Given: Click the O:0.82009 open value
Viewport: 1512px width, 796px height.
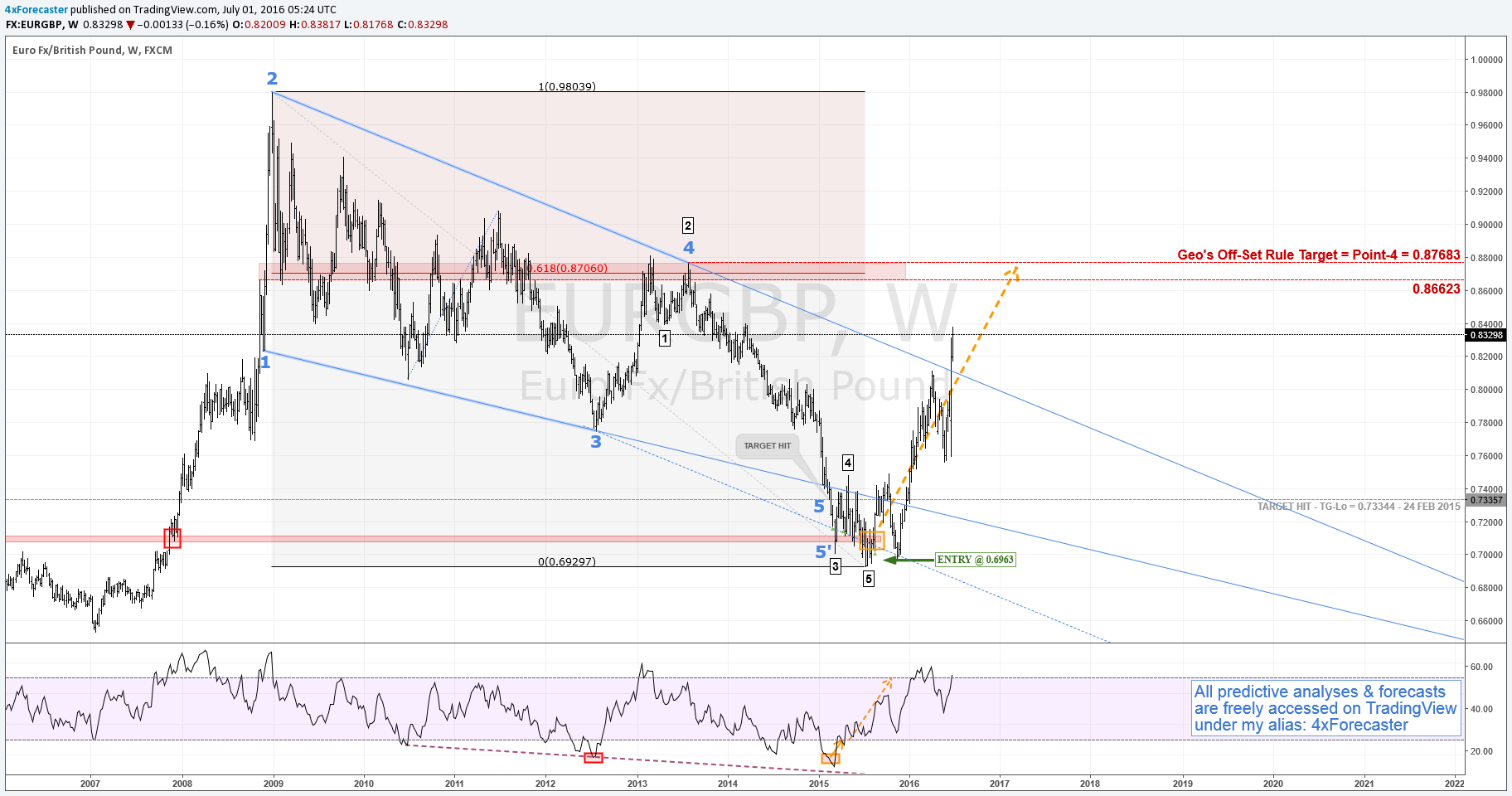Looking at the screenshot, I should point(259,25).
